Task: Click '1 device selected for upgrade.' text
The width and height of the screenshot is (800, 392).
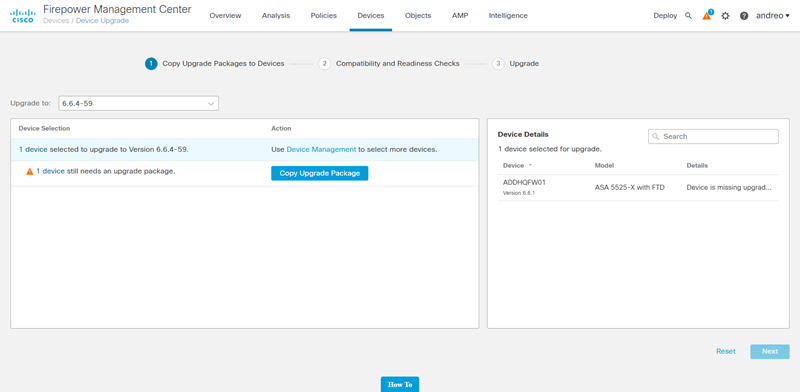Action: [x=550, y=150]
